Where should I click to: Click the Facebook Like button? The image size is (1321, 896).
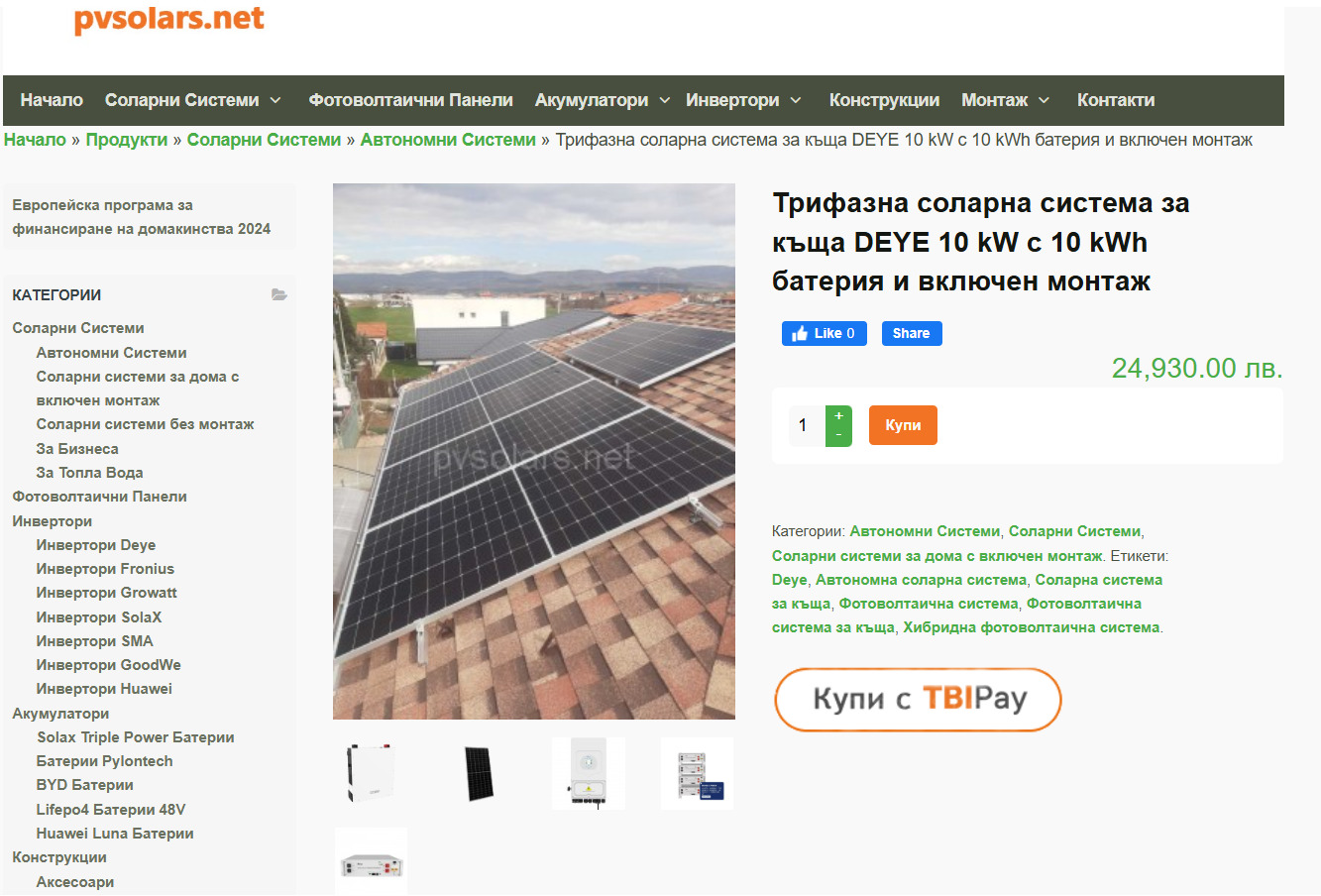[824, 333]
